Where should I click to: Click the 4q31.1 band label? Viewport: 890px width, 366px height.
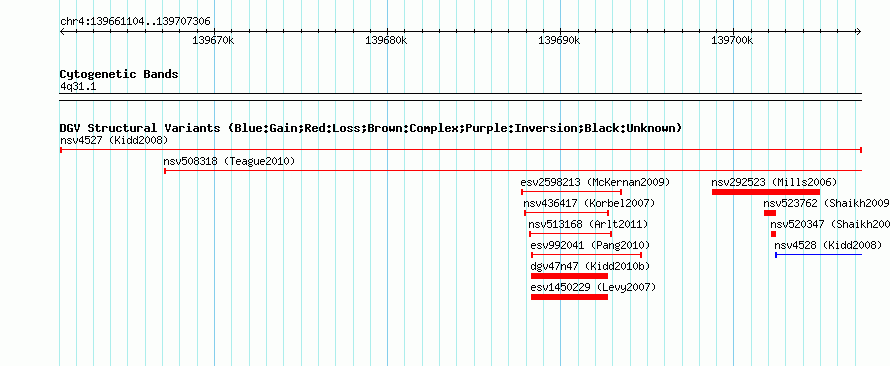tap(78, 87)
